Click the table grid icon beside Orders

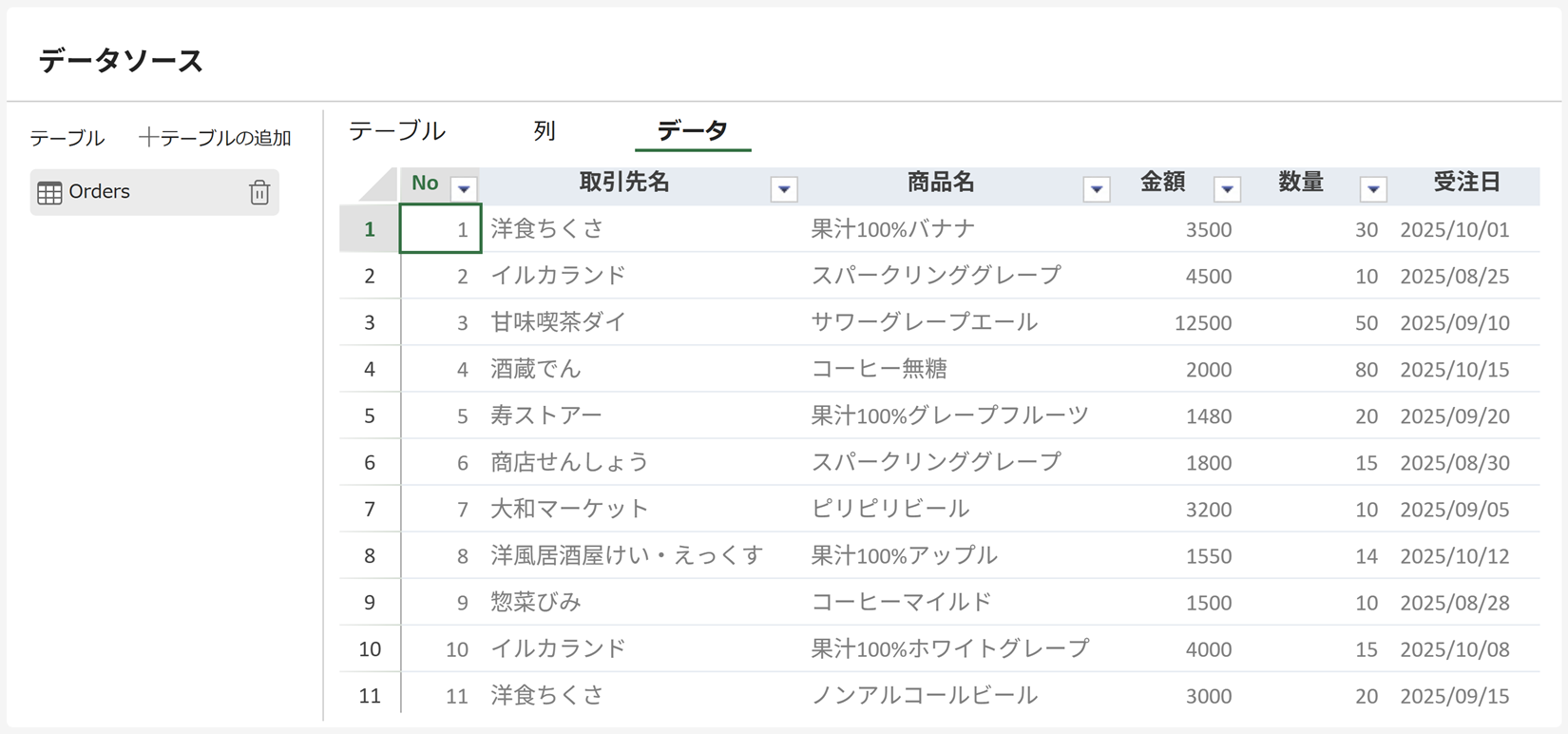pyautogui.click(x=49, y=193)
